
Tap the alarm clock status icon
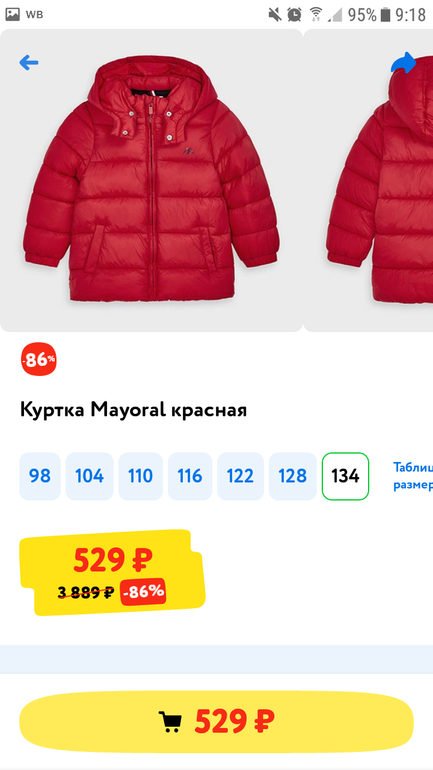pos(294,14)
